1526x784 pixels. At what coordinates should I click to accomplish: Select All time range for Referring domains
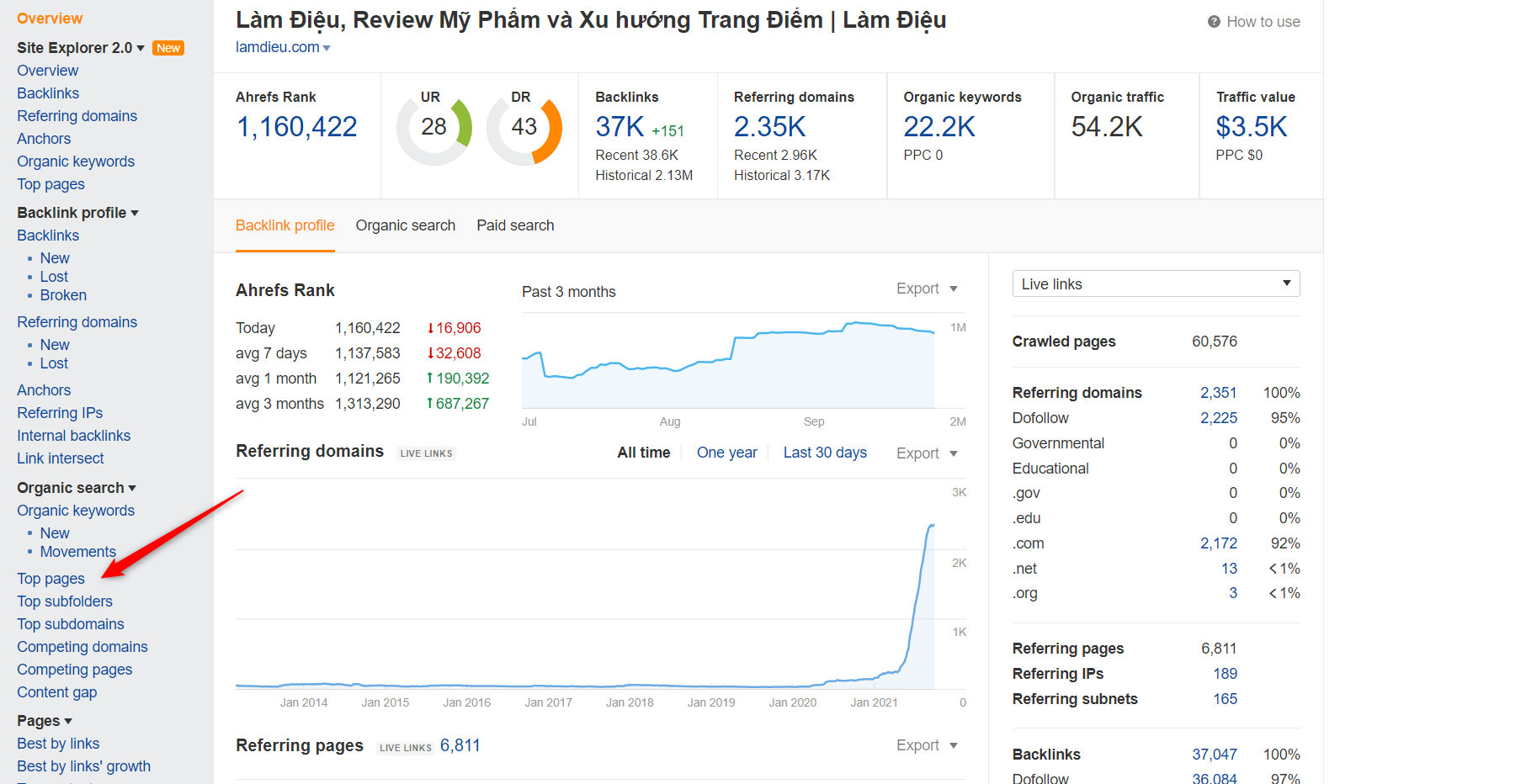pos(644,453)
